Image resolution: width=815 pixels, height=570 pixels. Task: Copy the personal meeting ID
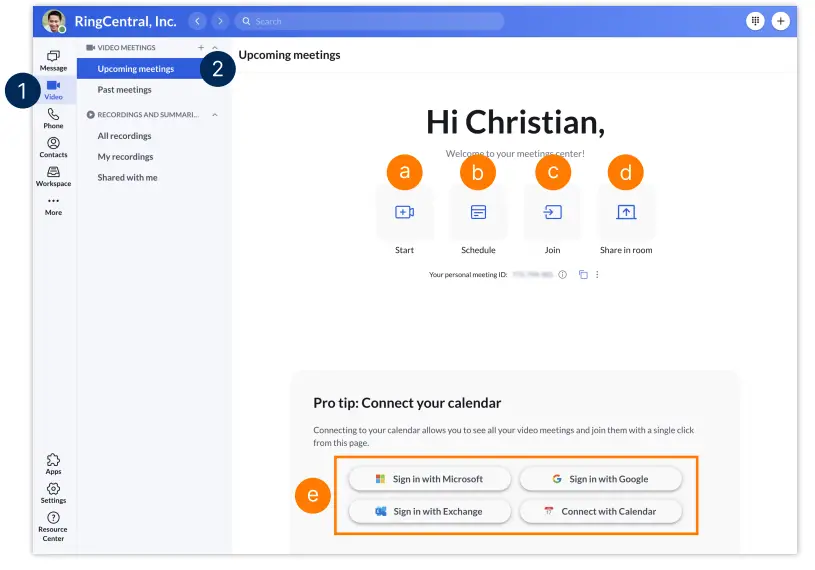pos(583,274)
